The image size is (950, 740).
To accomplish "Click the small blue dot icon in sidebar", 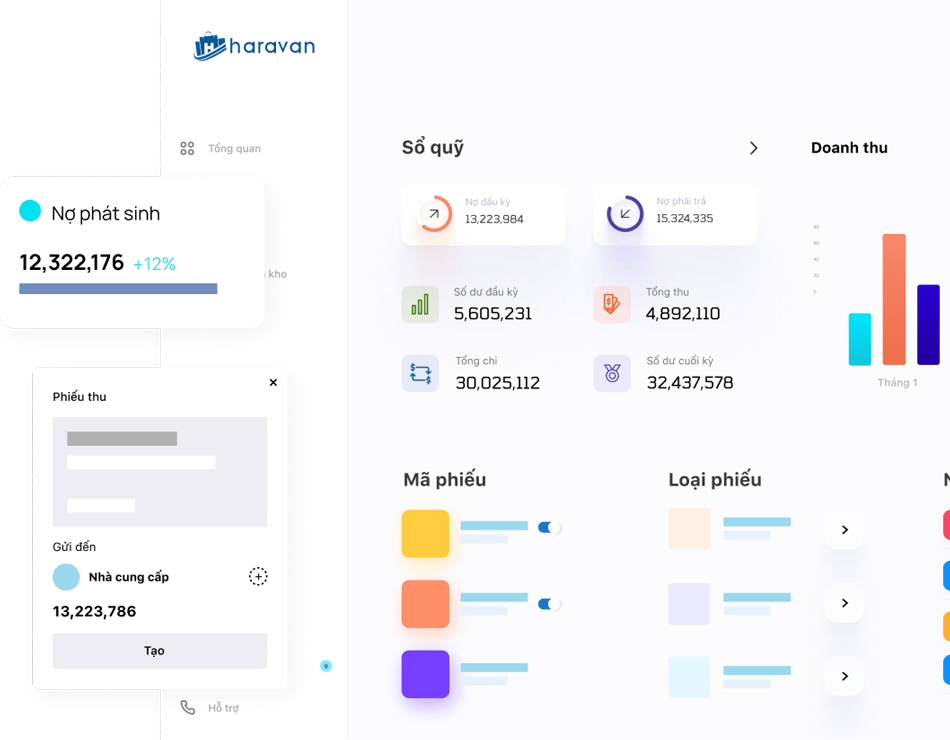I will pyautogui.click(x=326, y=666).
